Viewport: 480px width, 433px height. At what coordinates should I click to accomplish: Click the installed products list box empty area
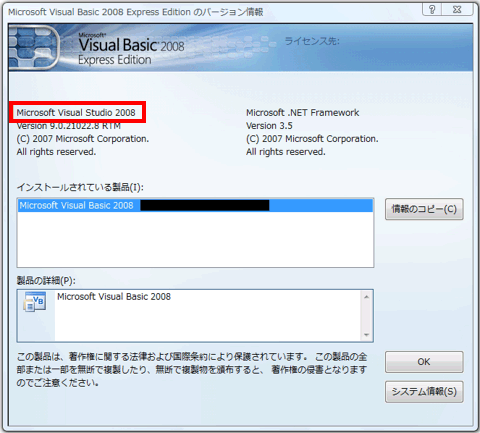pyautogui.click(x=195, y=239)
